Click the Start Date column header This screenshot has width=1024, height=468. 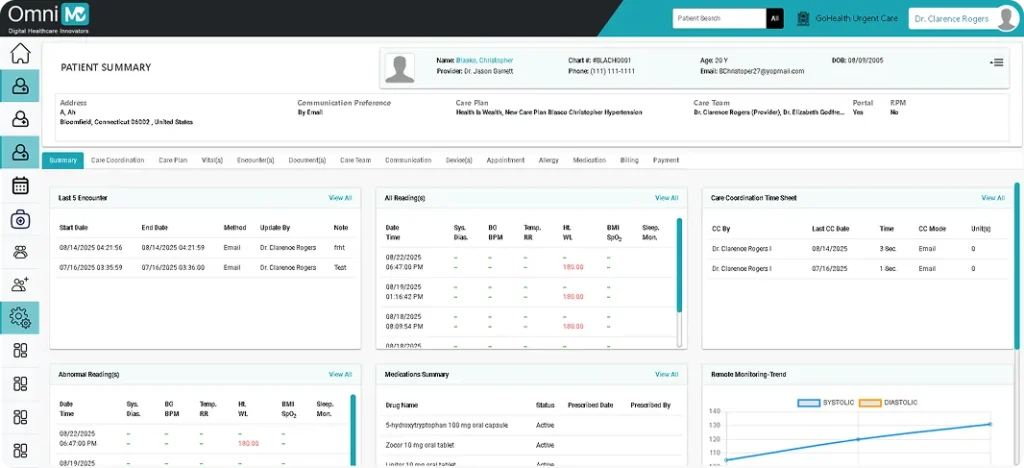point(73,228)
